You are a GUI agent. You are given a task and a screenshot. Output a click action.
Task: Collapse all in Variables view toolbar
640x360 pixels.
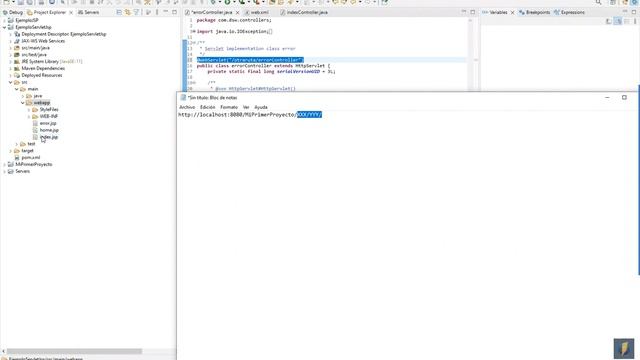(627, 21)
